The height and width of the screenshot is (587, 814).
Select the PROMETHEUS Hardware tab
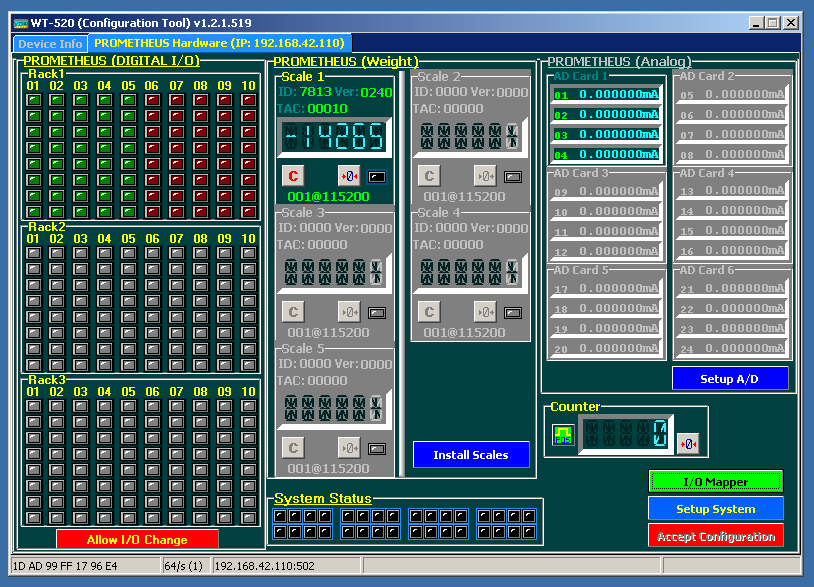219,43
